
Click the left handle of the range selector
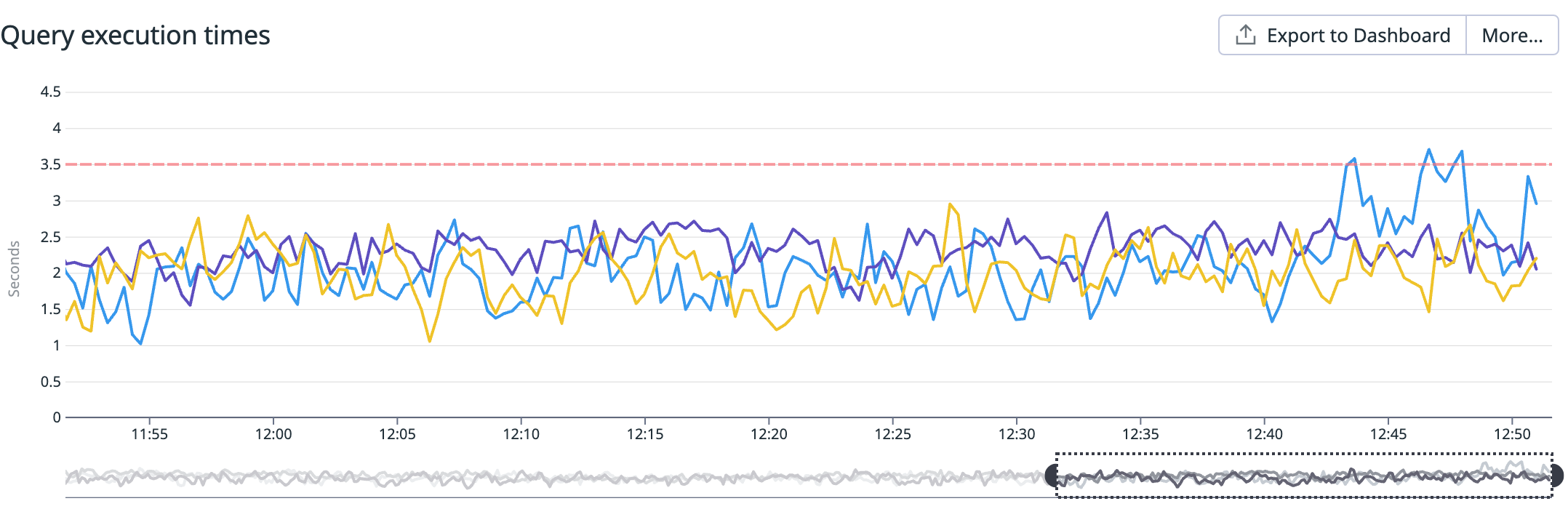pos(1052,476)
